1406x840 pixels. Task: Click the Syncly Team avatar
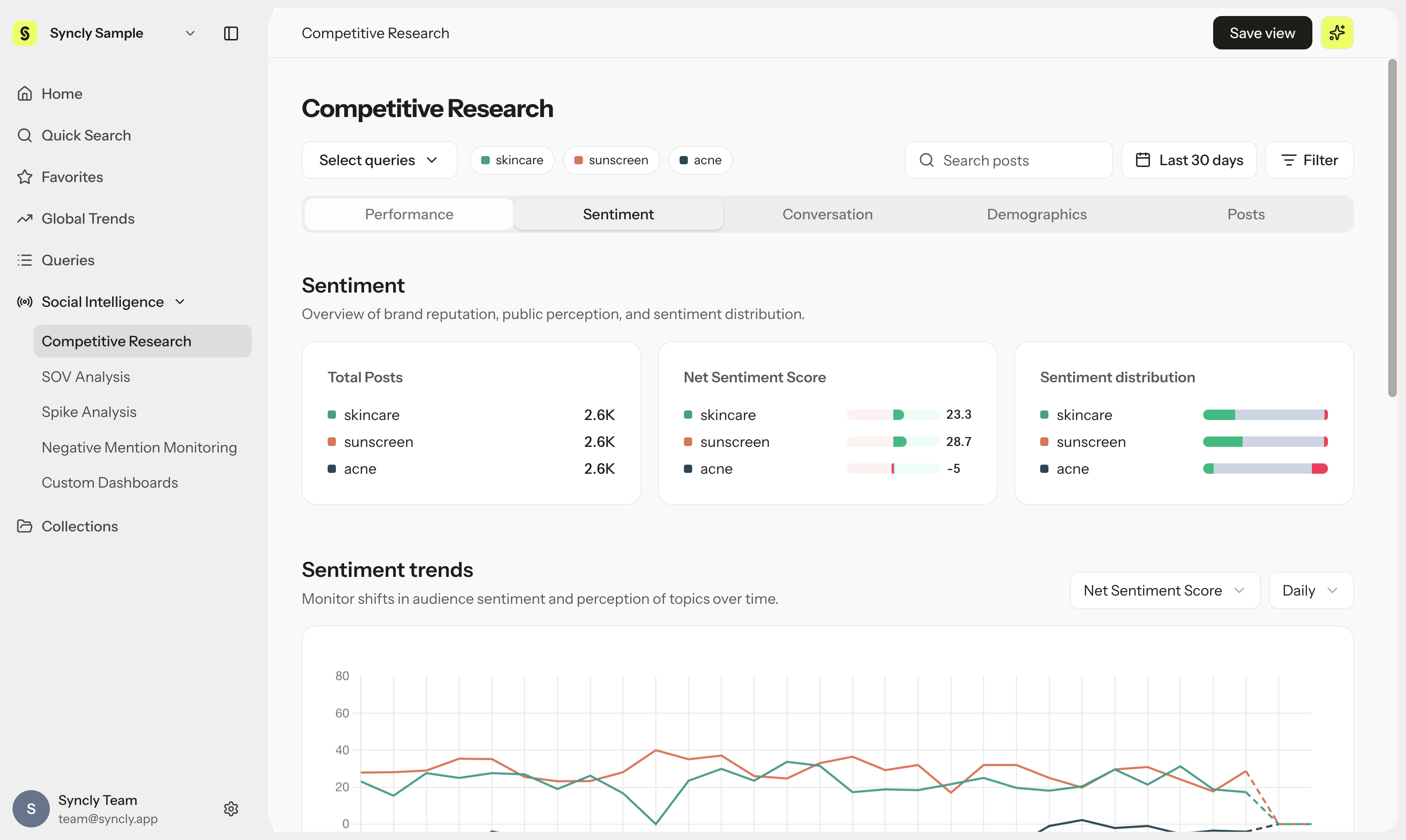(31, 809)
